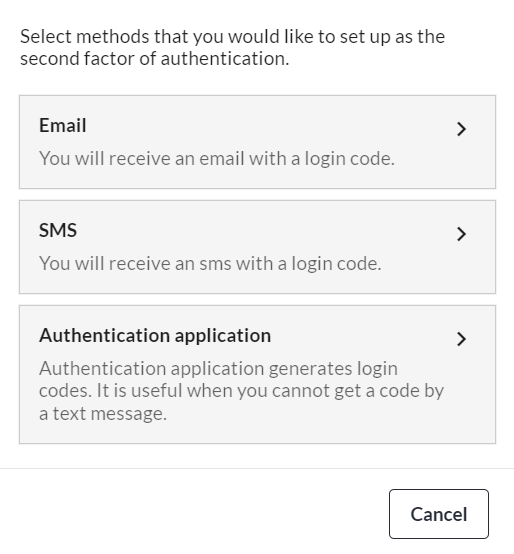Select the Email second factor method
The height and width of the screenshot is (554, 514).
click(x=258, y=142)
